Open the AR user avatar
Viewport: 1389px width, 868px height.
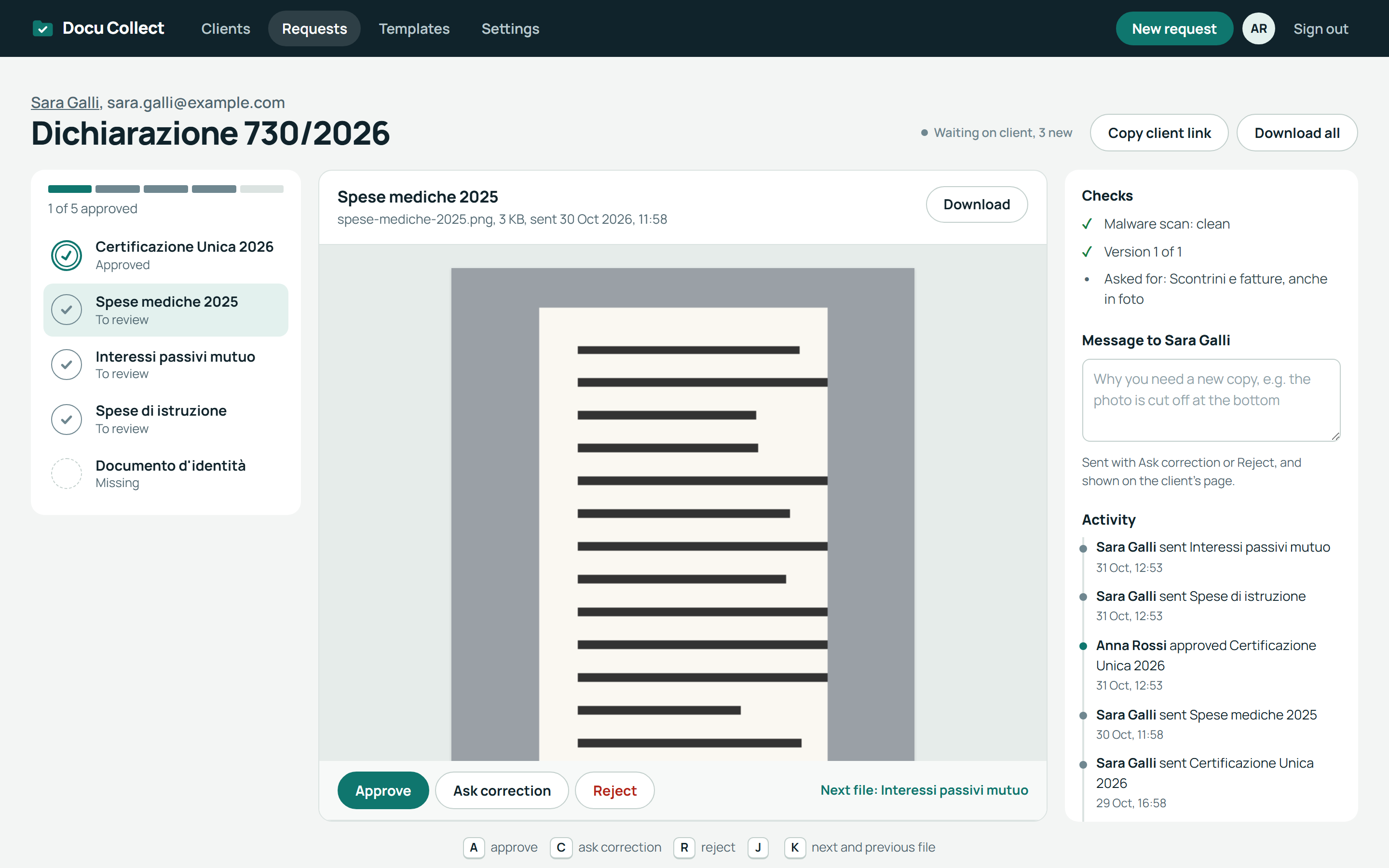[x=1258, y=29]
